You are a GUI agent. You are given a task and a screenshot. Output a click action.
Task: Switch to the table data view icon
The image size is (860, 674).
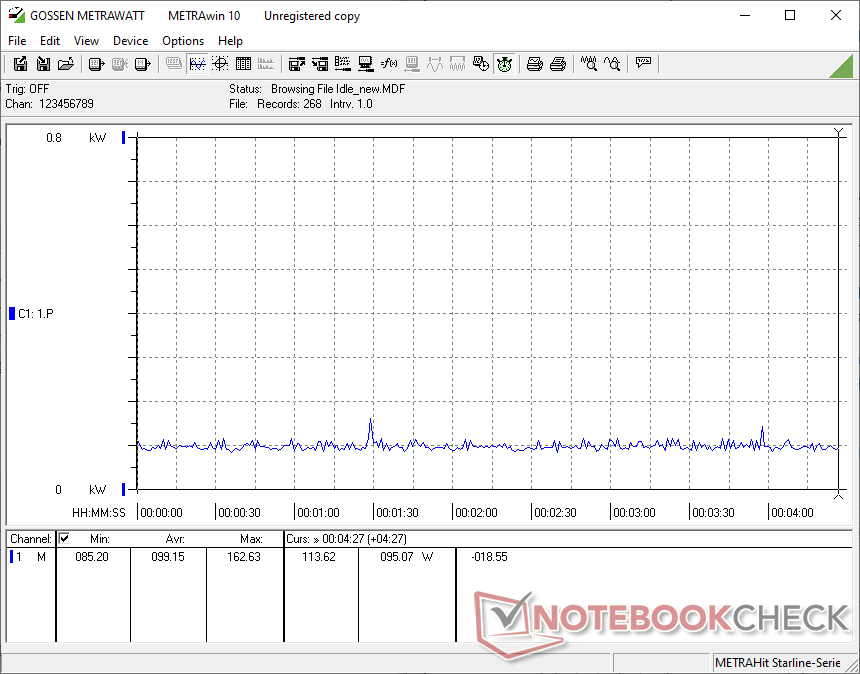click(243, 64)
